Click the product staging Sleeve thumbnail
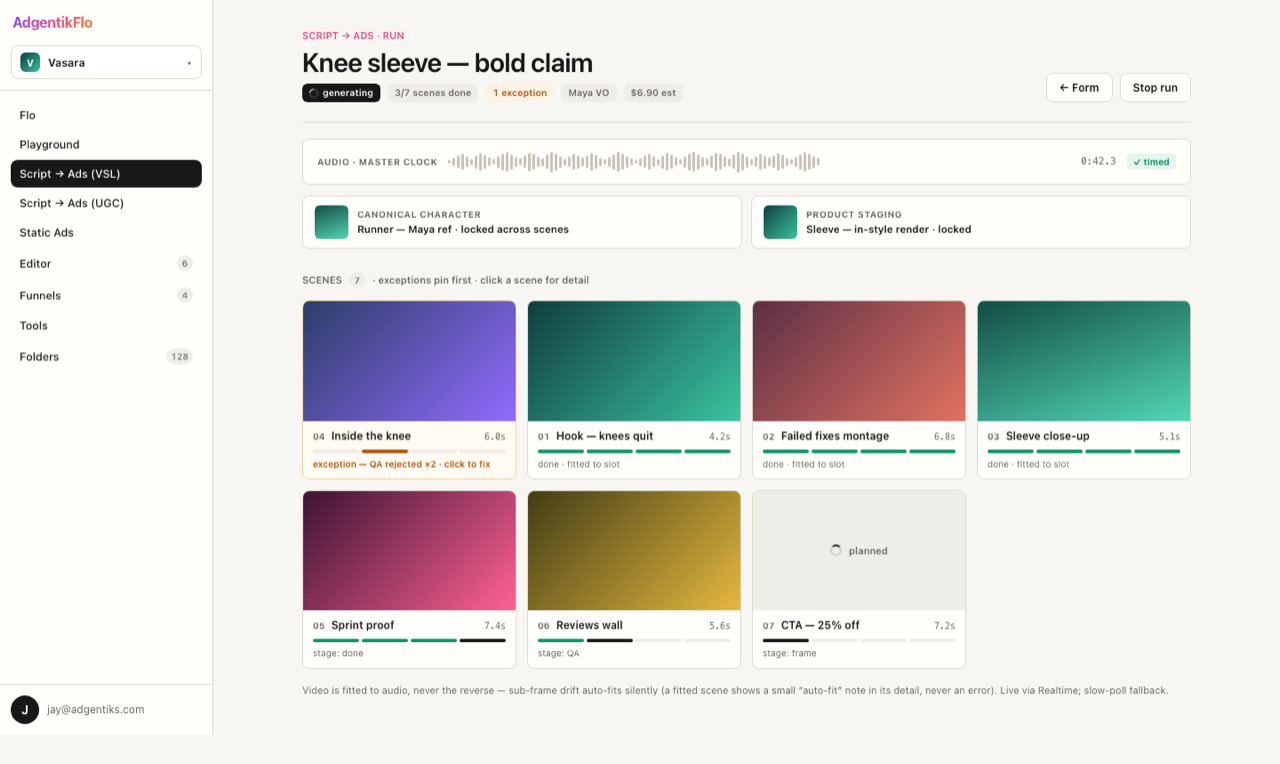The height and width of the screenshot is (764, 1280). 780,222
